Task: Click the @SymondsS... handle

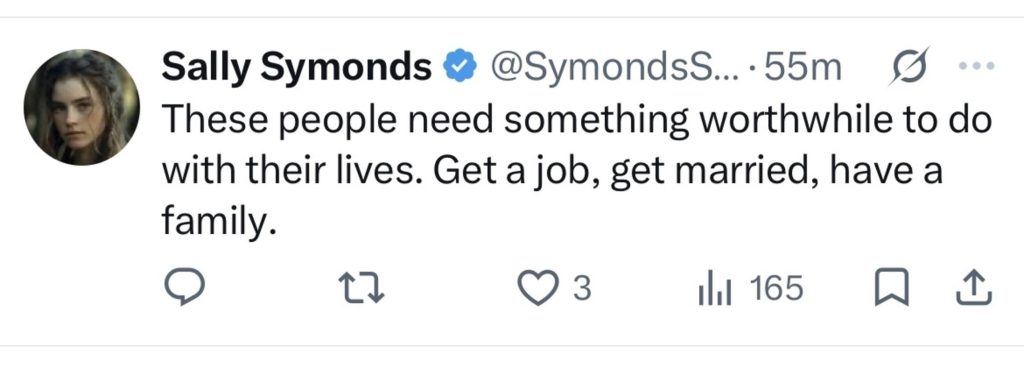Action: (x=615, y=67)
